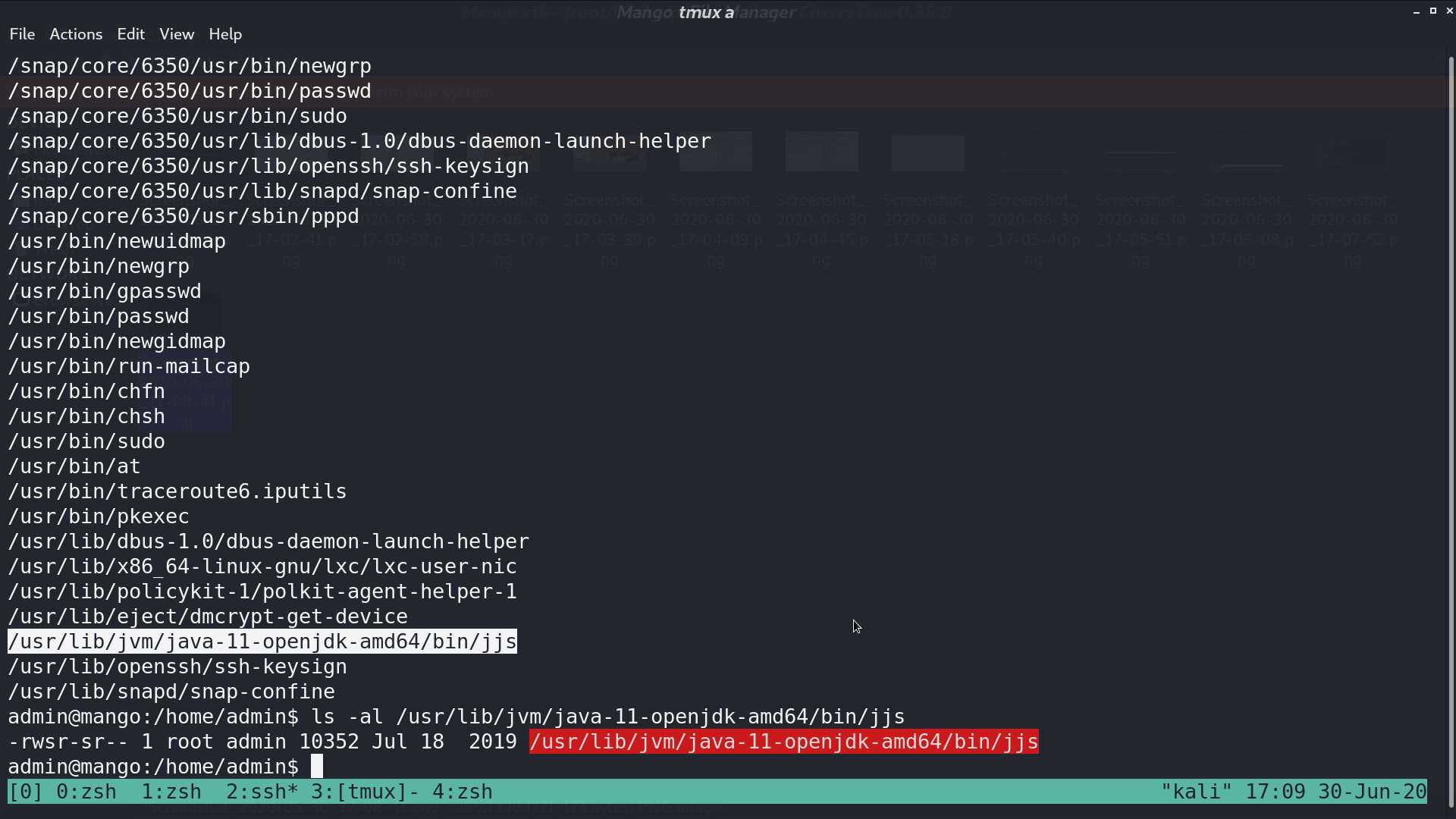Switch to 4:zsh window in status bar
Viewport: 1456px width, 819px height.
463,792
